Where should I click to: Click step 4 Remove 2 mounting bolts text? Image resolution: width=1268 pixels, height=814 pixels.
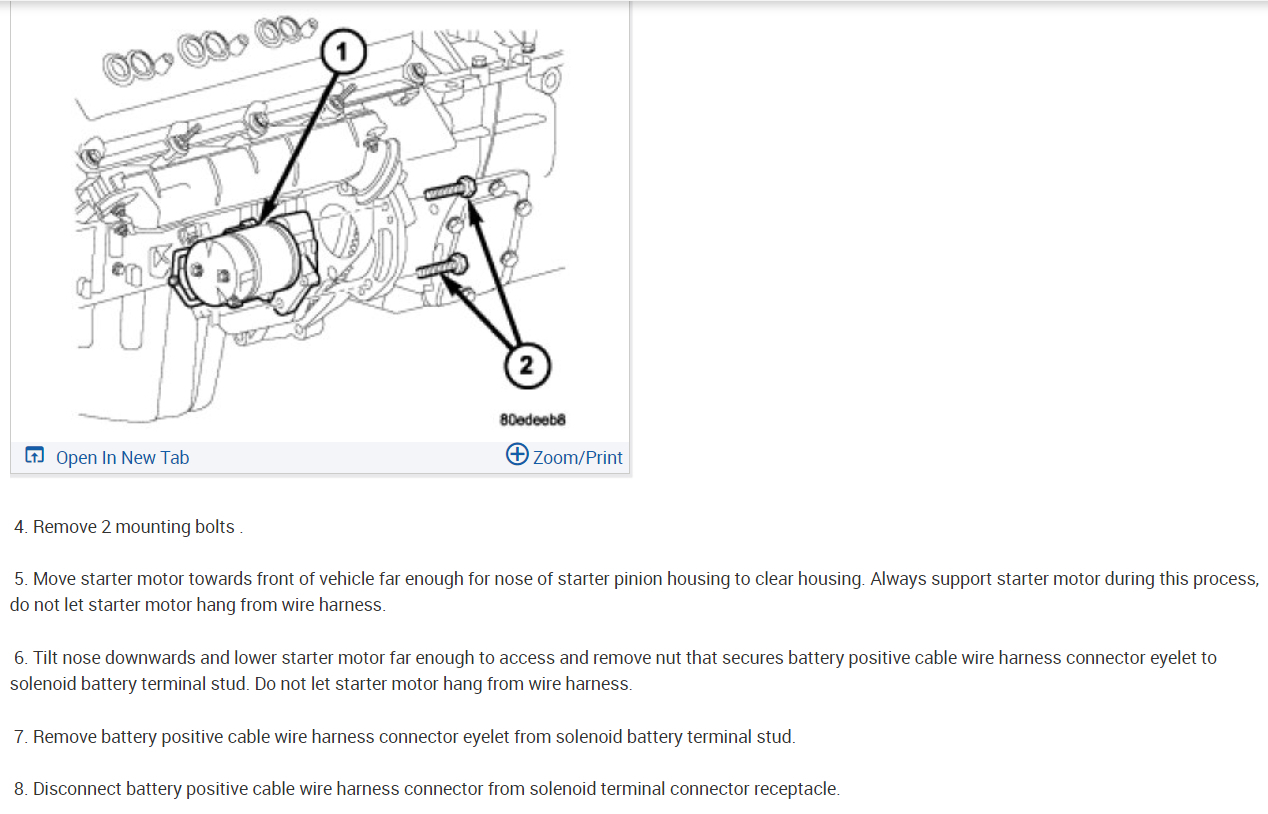[x=128, y=527]
